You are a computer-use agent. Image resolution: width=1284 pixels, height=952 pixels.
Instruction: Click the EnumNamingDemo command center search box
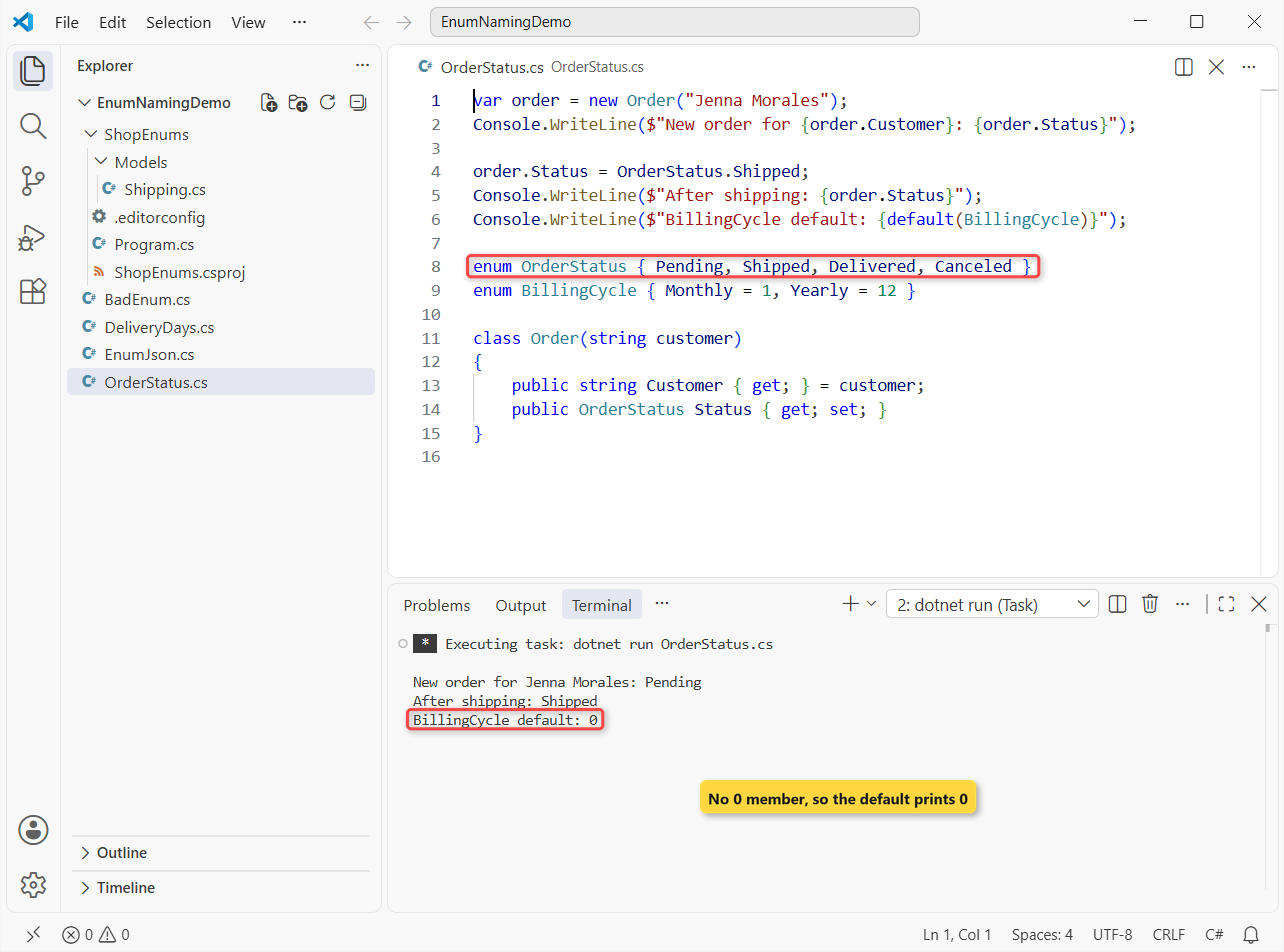click(674, 22)
